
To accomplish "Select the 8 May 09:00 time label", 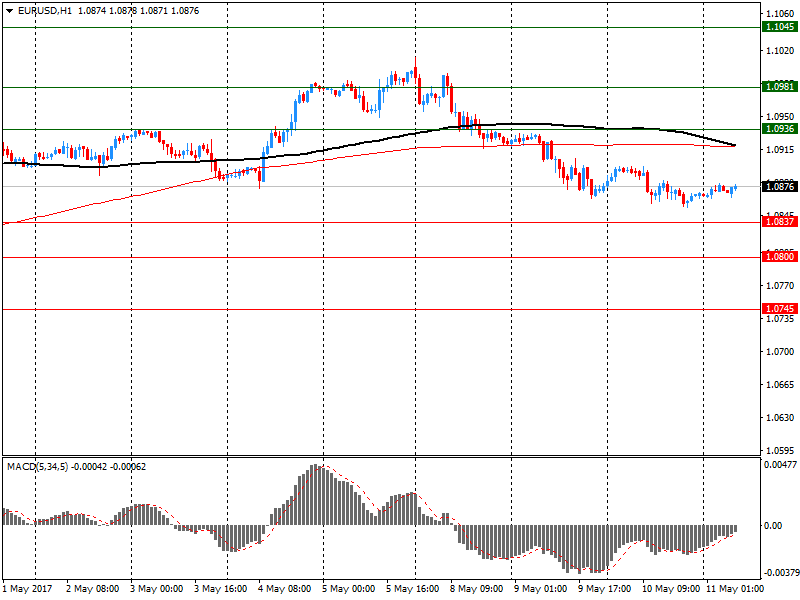I will click(477, 589).
